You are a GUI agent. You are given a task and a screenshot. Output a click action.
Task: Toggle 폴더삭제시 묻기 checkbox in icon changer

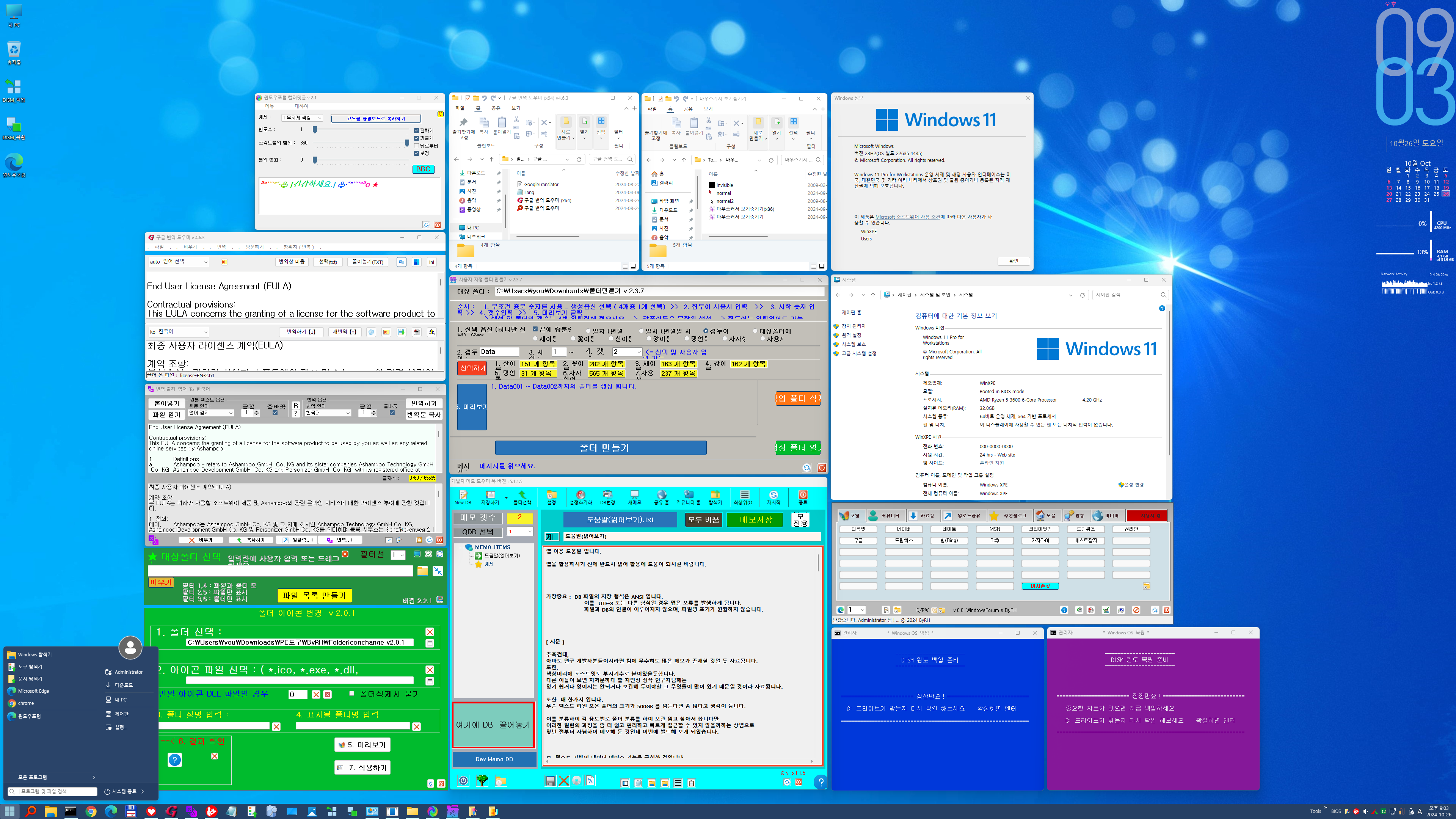pyautogui.click(x=351, y=693)
